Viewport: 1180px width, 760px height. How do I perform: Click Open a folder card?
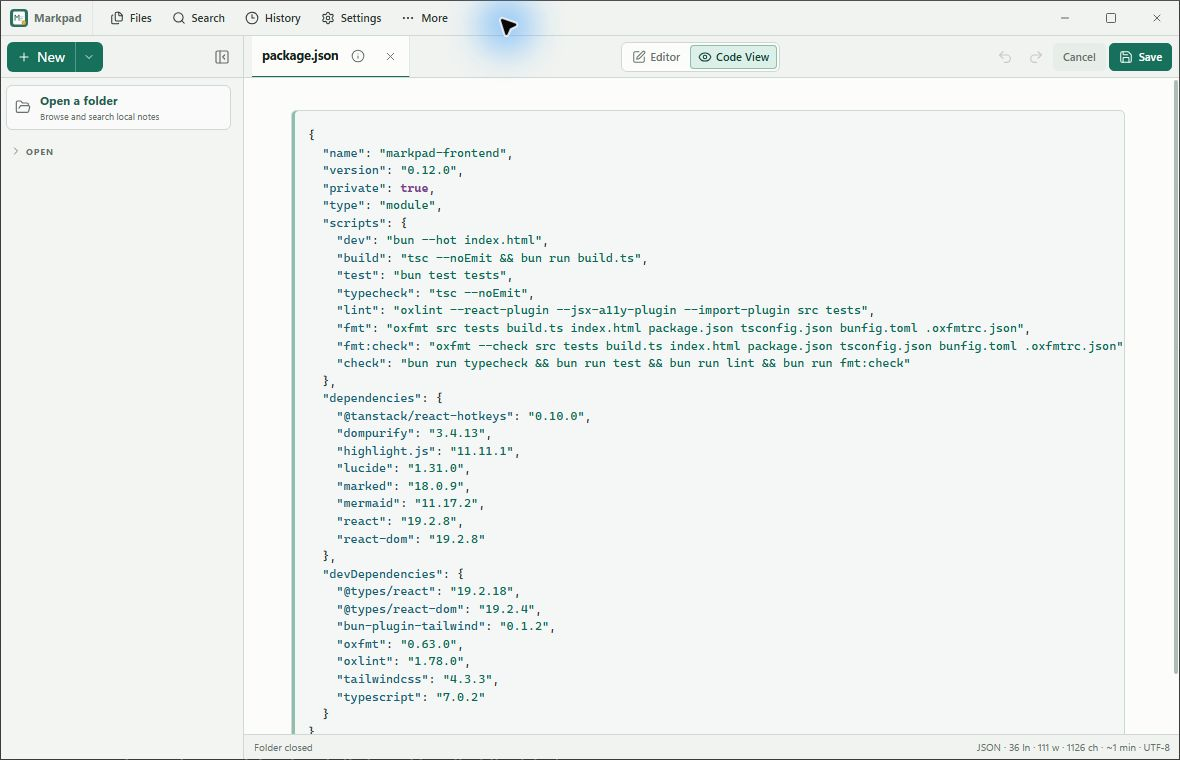coord(119,108)
